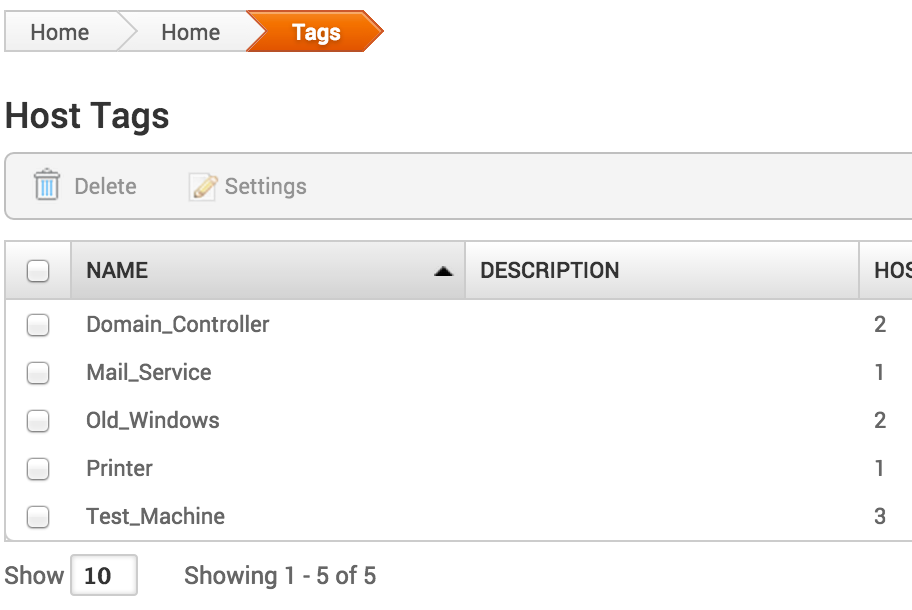Open the Settings button label
Viewport: 912px width, 610px height.
pos(265,186)
